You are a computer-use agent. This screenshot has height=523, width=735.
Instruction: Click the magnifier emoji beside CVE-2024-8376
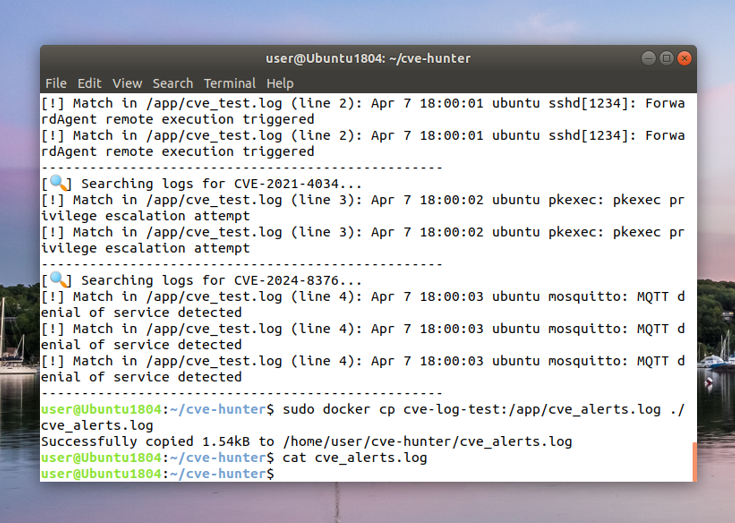pyautogui.click(x=60, y=280)
